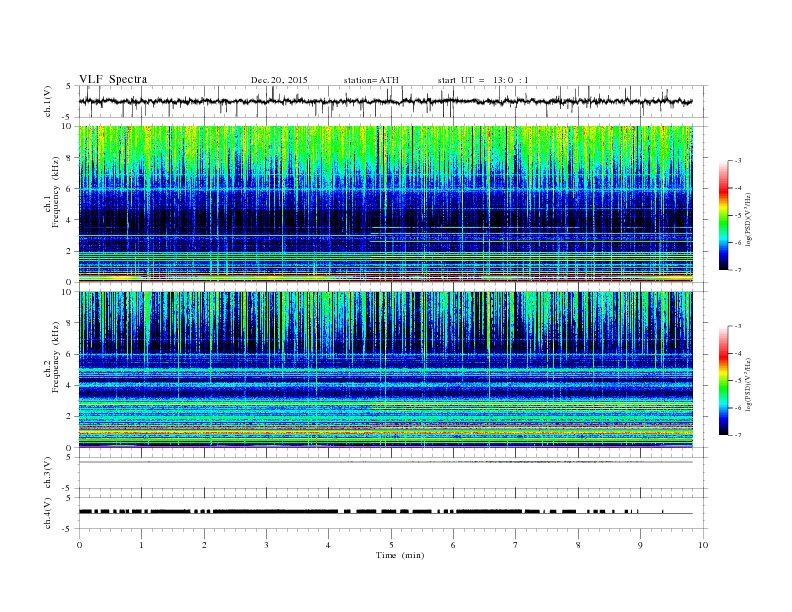Click the "4" kHz tick on ch.2 spectrogram
792x612 pixels.
(x=69, y=385)
